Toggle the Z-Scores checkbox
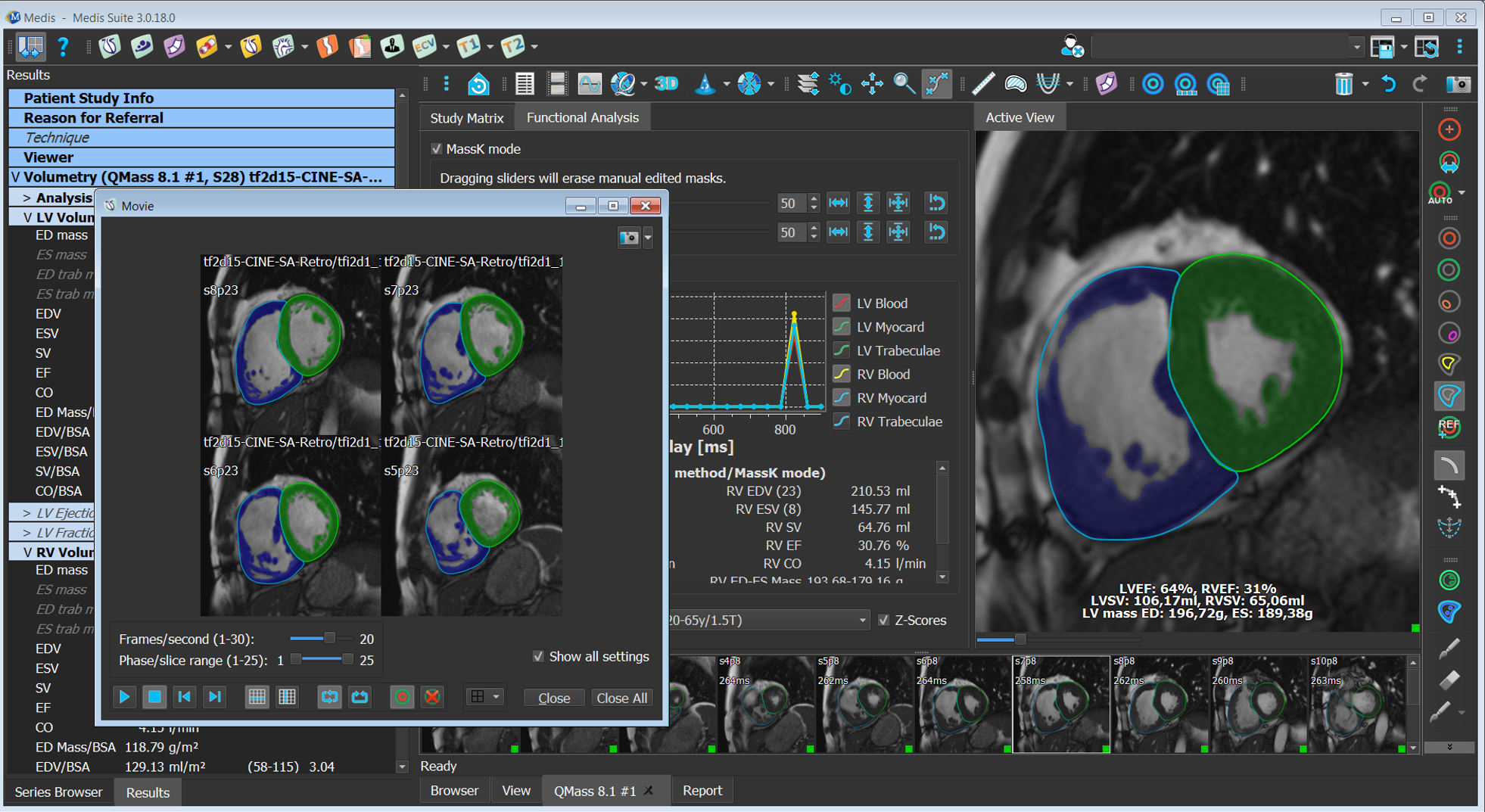Viewport: 1485px width, 812px height. (883, 620)
